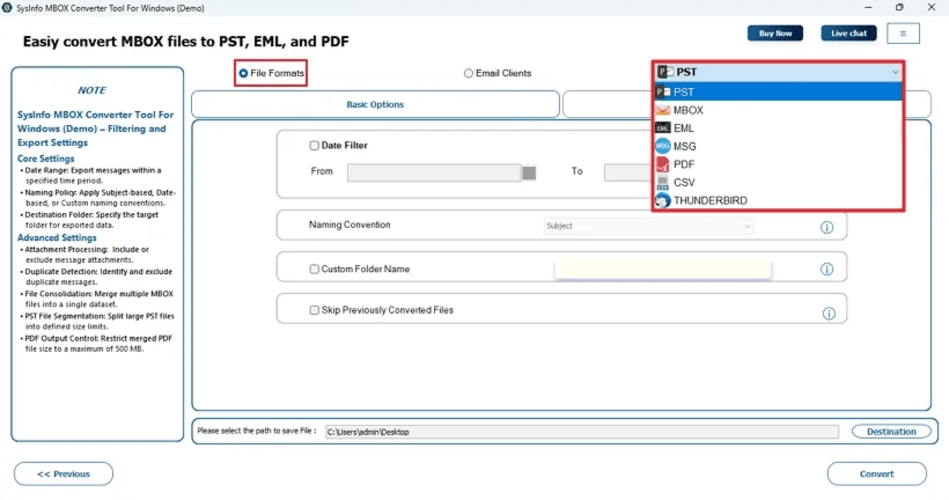Open the Basic Options tab

click(x=375, y=104)
